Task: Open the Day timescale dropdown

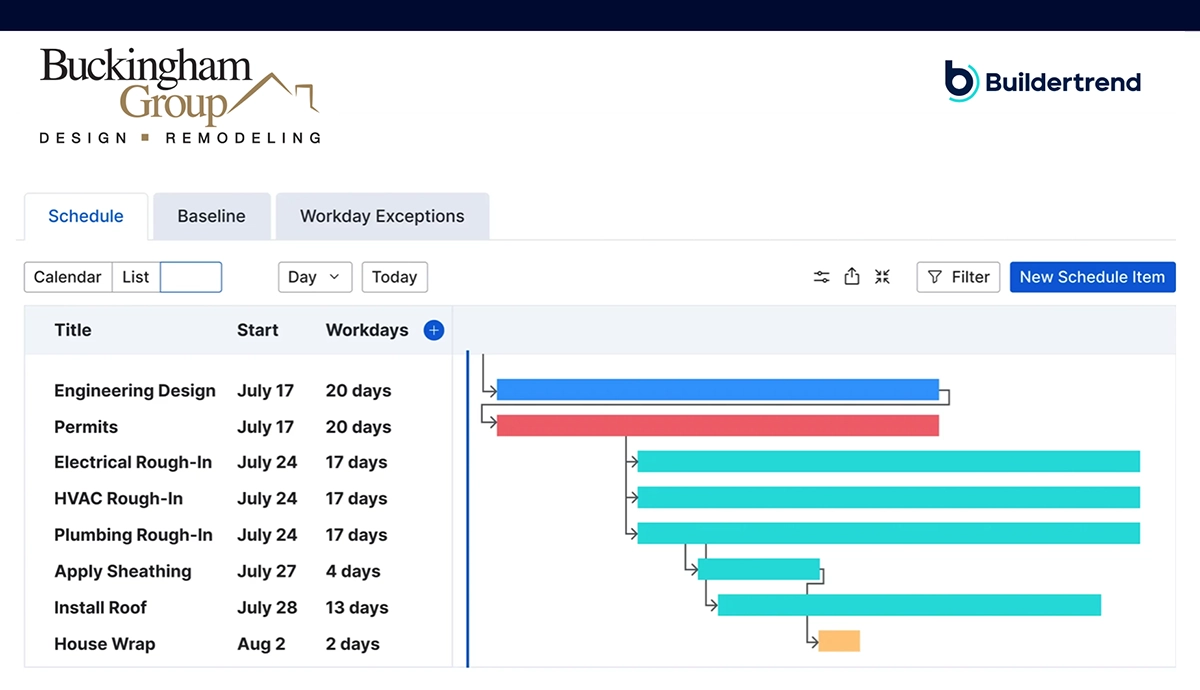Action: (x=314, y=277)
